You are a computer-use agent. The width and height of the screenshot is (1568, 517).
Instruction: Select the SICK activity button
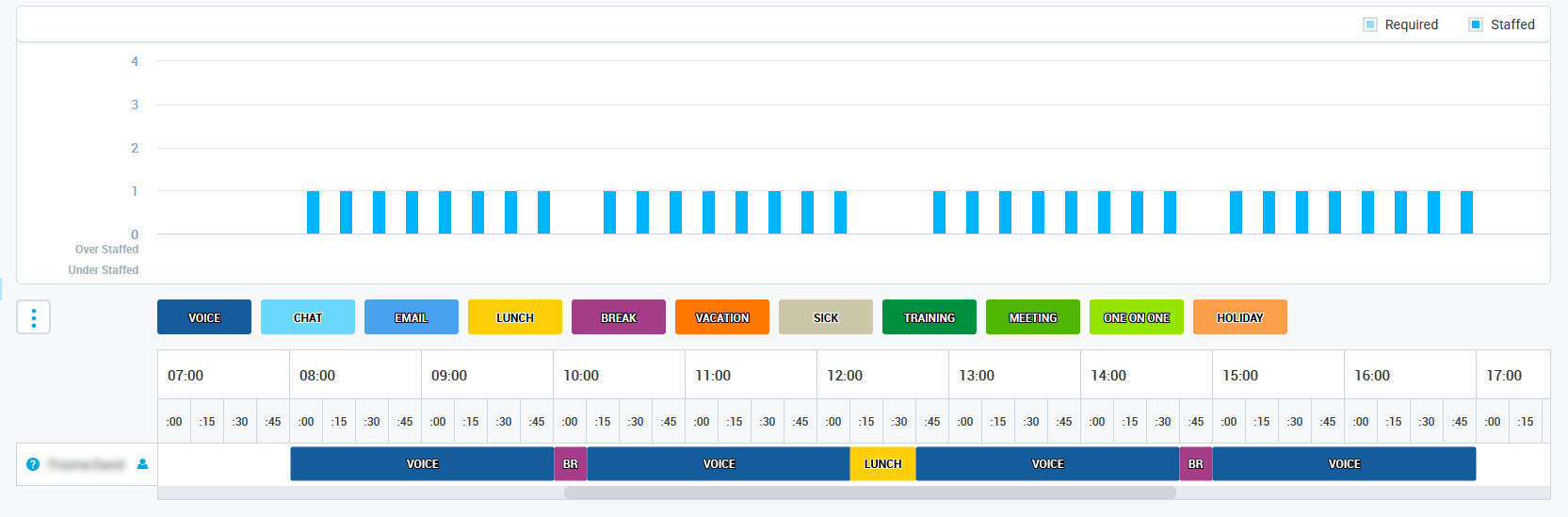(826, 317)
